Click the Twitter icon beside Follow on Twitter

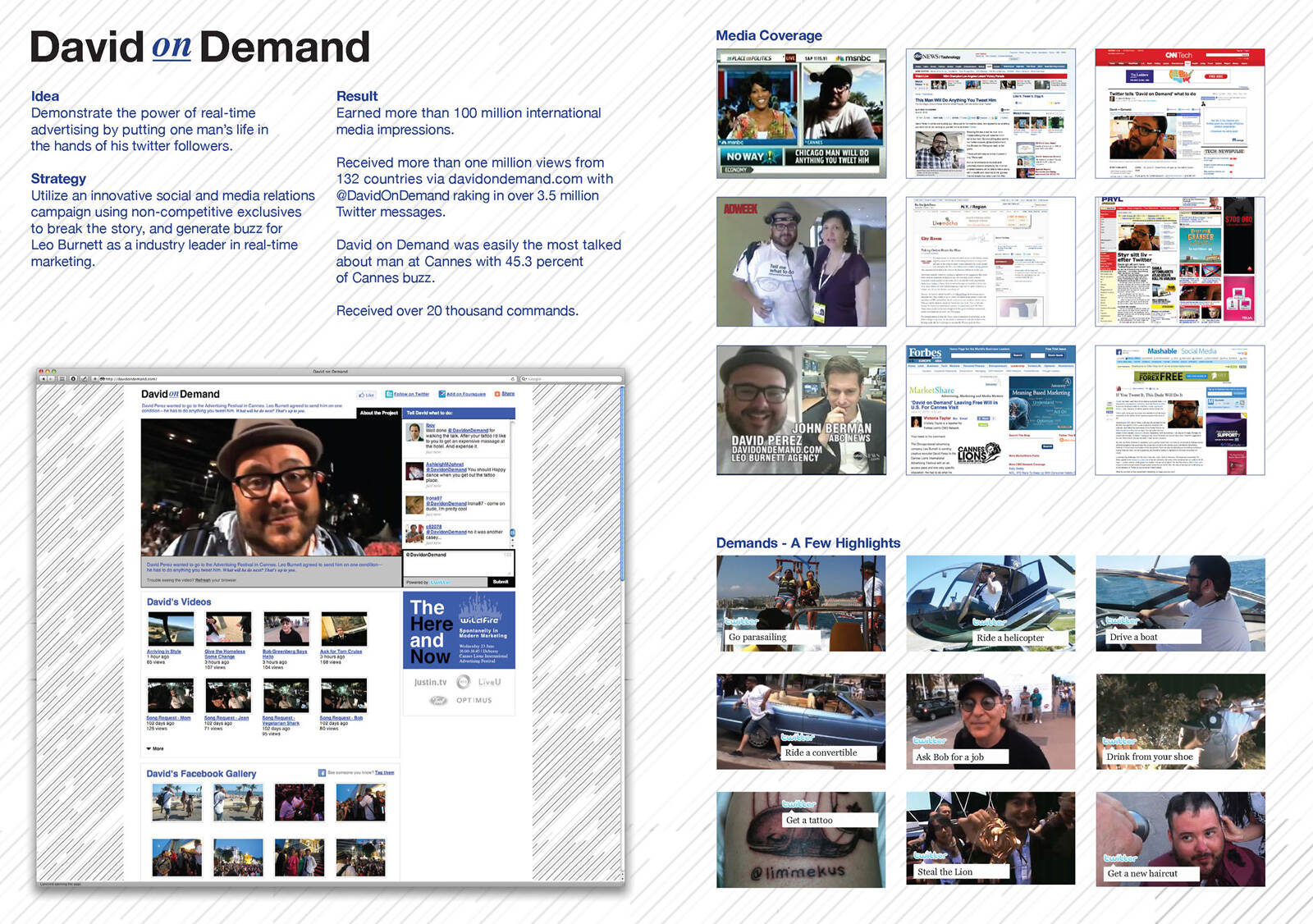click(389, 394)
